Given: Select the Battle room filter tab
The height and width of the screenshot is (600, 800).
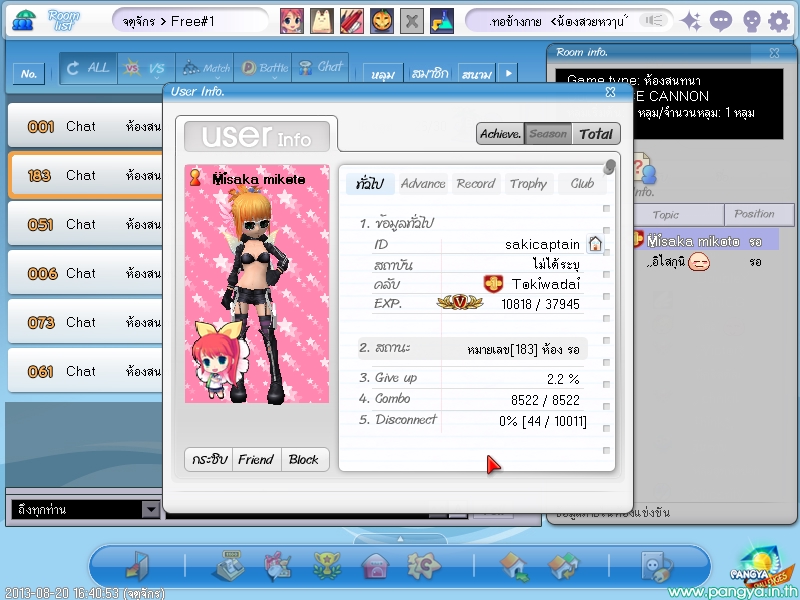Looking at the screenshot, I should [x=263, y=68].
